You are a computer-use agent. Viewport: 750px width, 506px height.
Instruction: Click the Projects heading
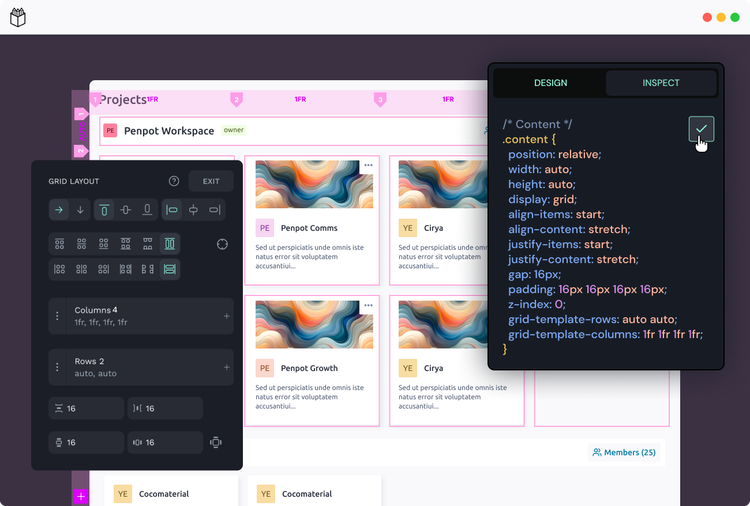(x=122, y=99)
